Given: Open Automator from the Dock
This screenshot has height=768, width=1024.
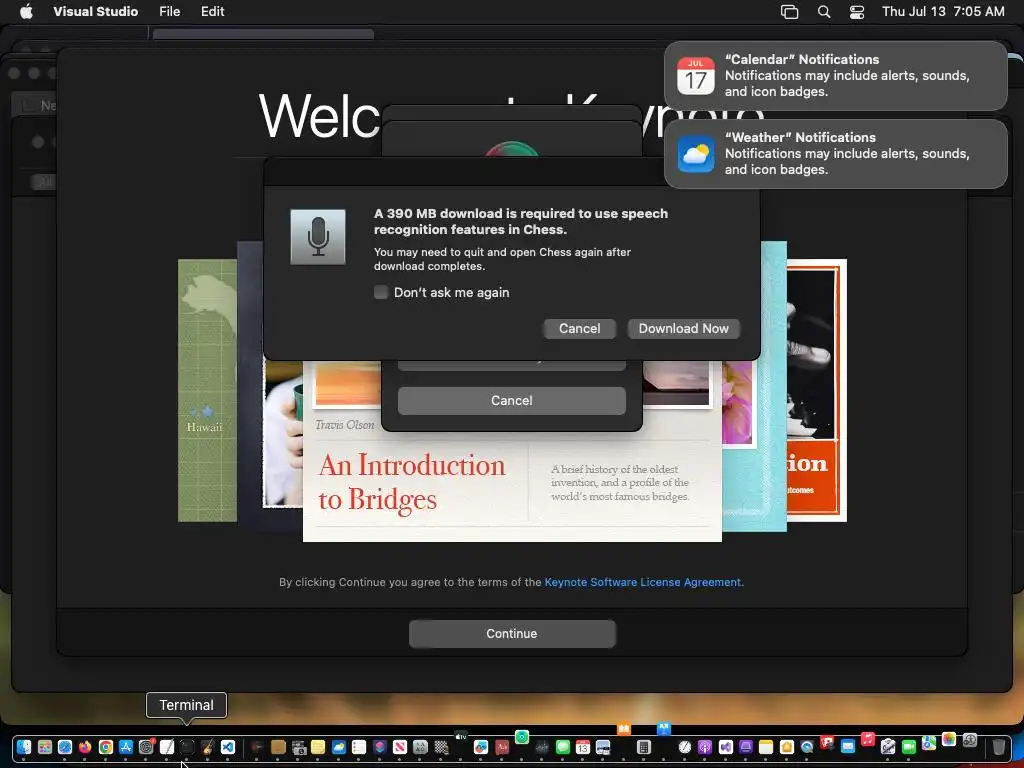Looking at the screenshot, I should [888, 746].
